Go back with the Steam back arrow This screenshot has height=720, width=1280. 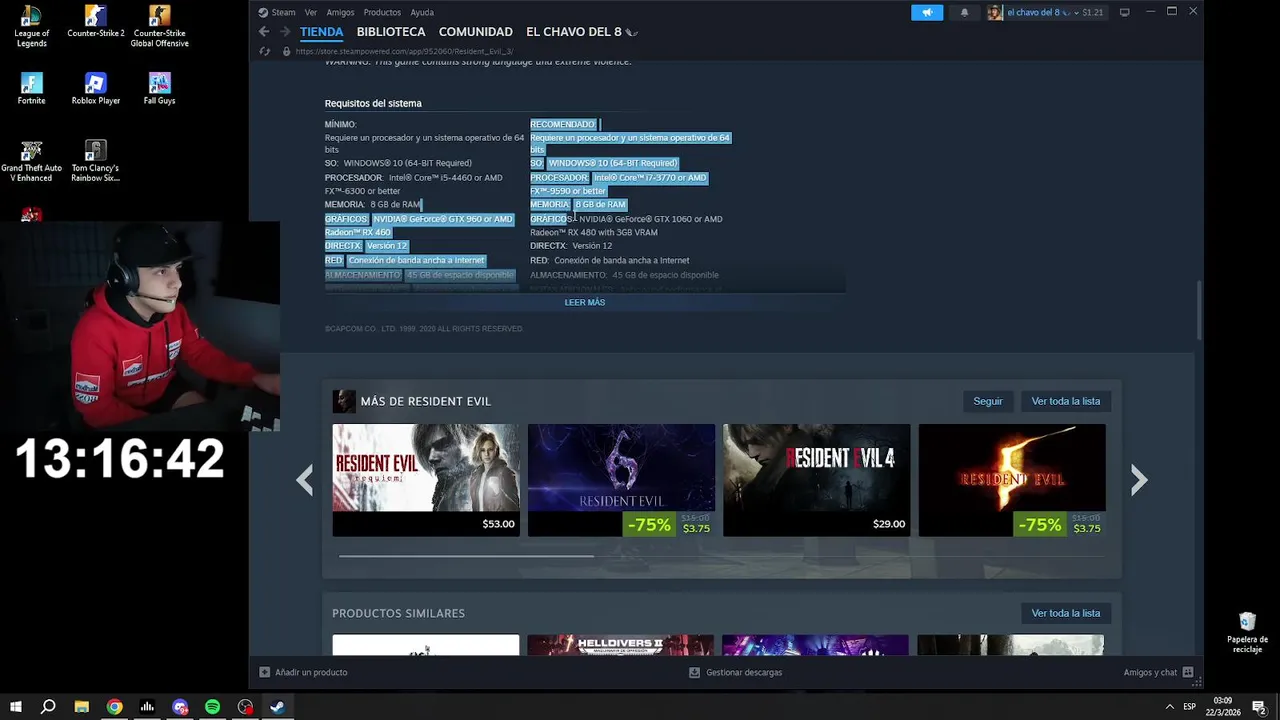coord(264,32)
